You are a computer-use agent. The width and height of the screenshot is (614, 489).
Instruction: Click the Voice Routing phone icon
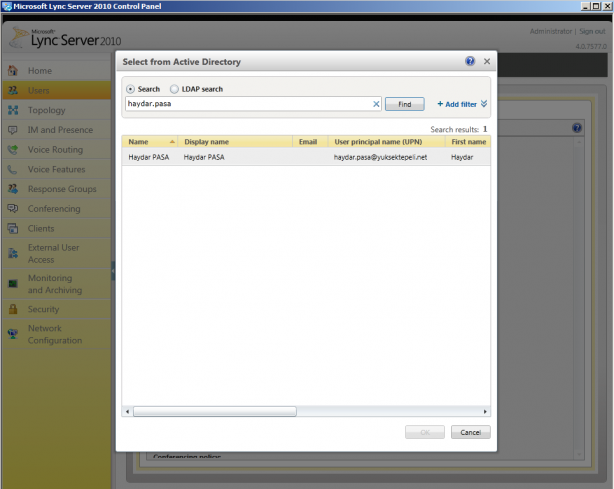(13, 150)
